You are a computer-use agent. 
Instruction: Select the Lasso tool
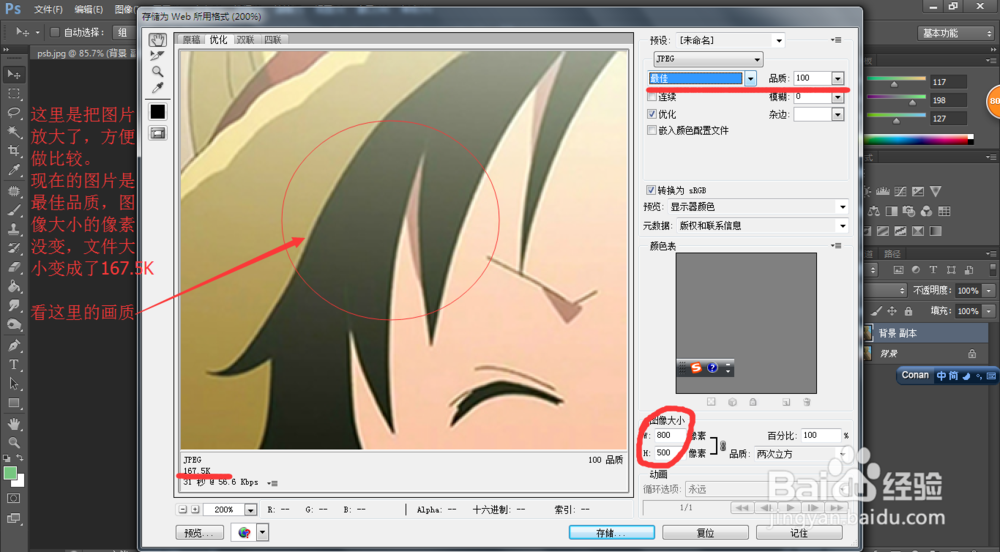(x=13, y=113)
